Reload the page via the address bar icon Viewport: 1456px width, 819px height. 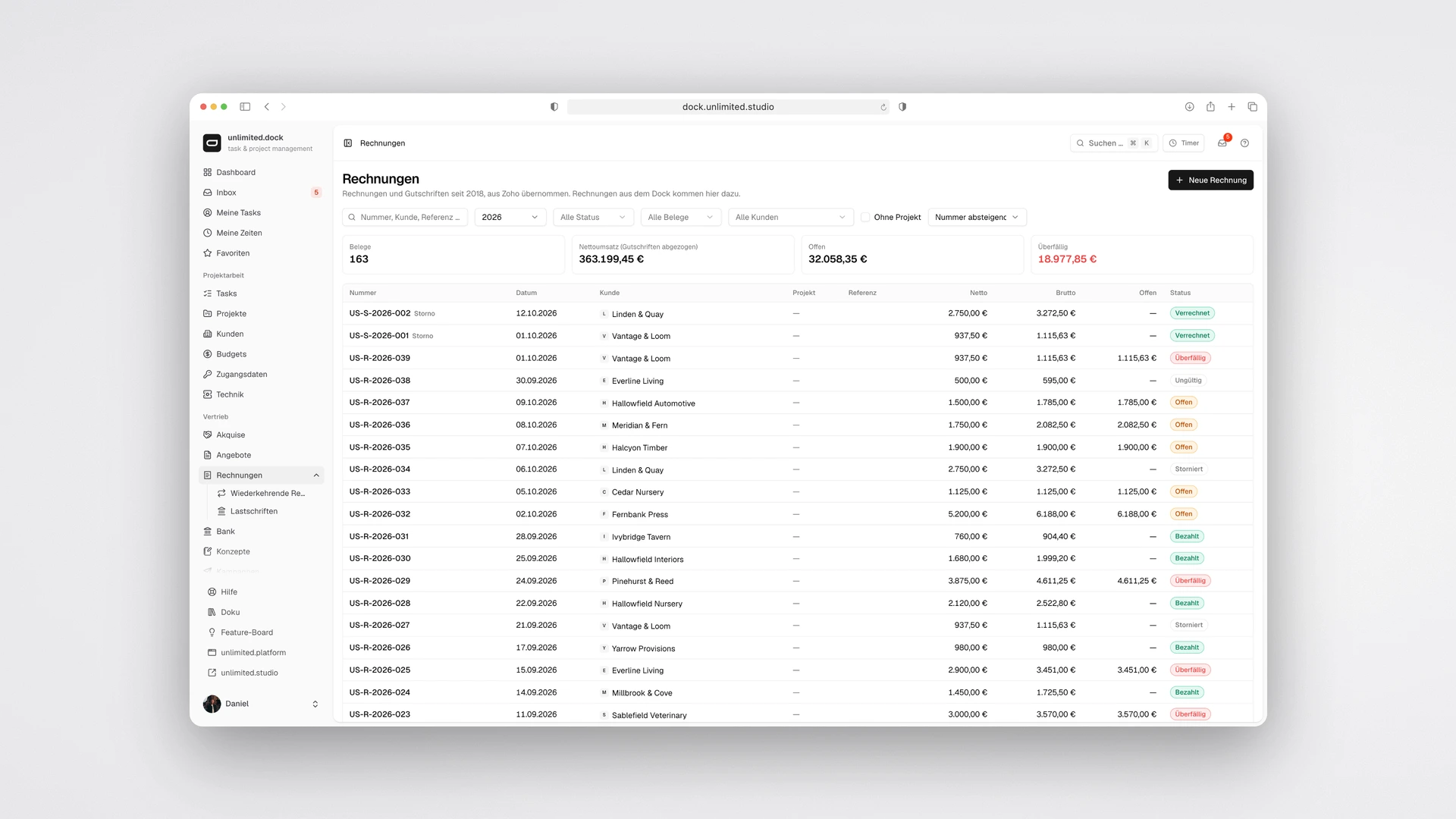pos(883,107)
